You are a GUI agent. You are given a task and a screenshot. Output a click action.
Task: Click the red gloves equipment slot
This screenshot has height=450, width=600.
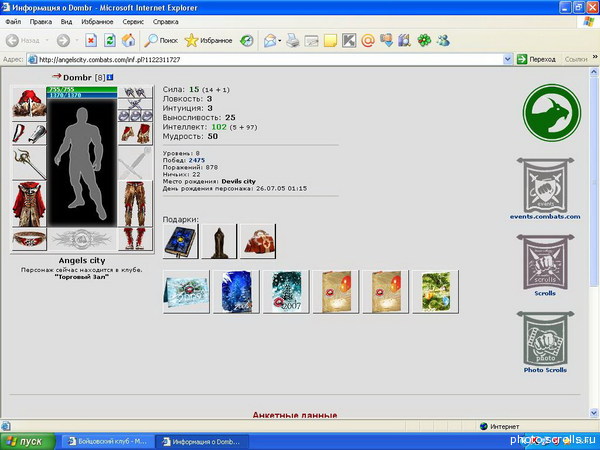pyautogui.click(x=135, y=134)
